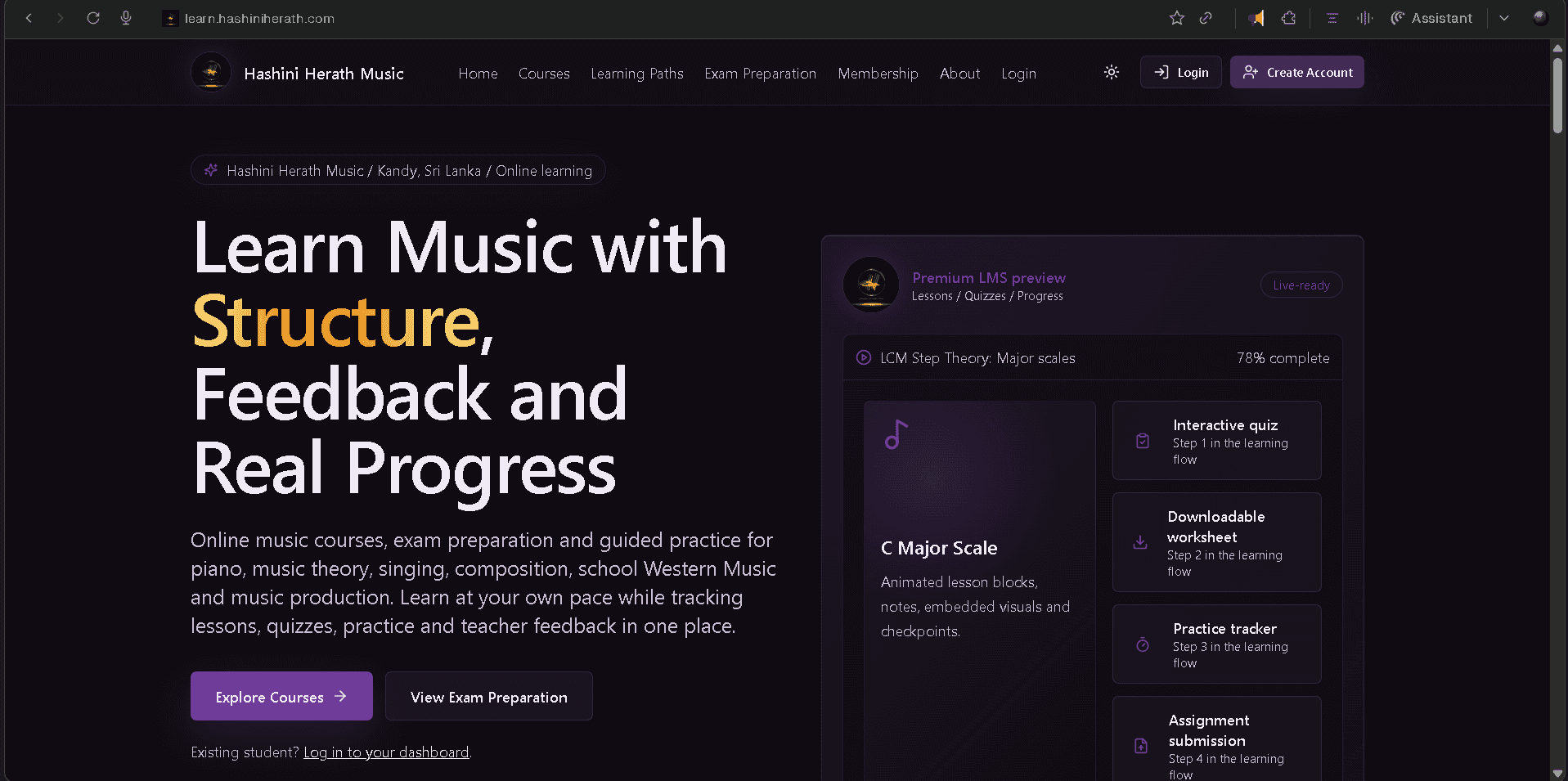
Task: Click the page scrollbar up arrow
Action: tap(1557, 47)
